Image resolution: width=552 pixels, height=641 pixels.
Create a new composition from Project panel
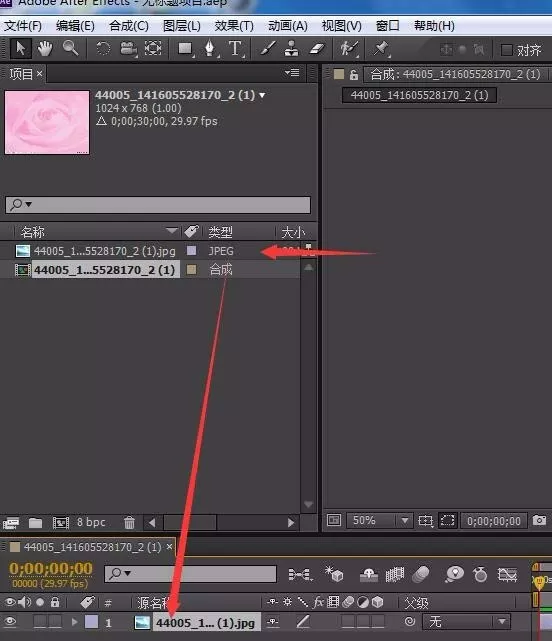pyautogui.click(x=61, y=523)
